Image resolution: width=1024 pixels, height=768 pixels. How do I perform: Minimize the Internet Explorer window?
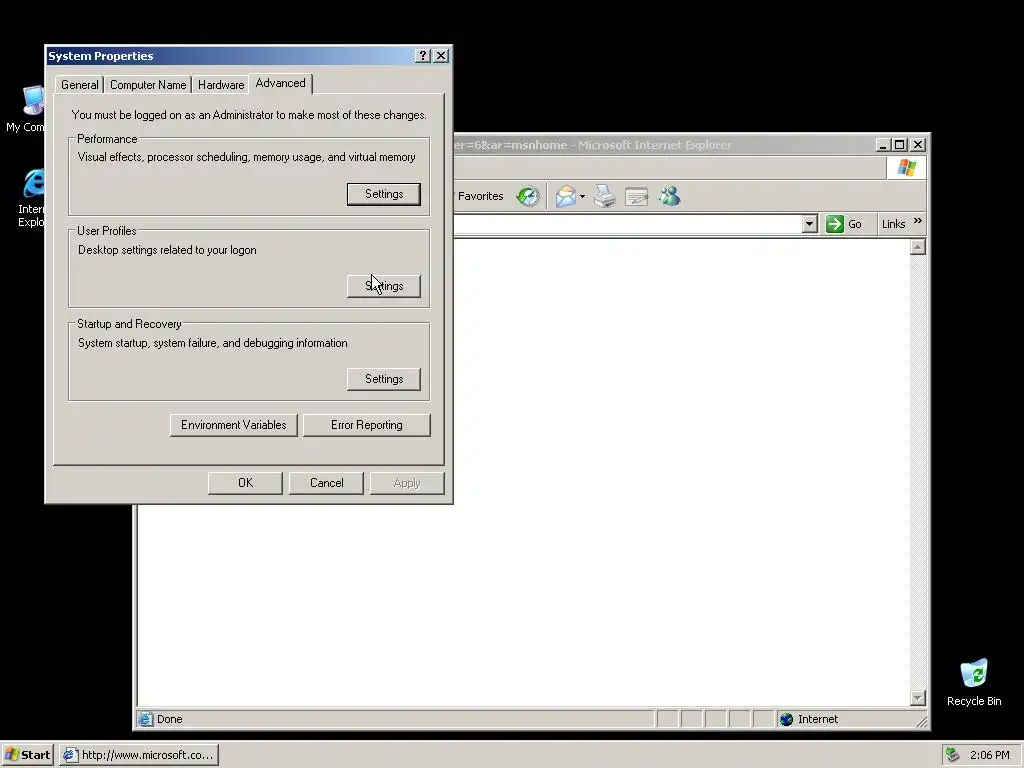point(884,144)
